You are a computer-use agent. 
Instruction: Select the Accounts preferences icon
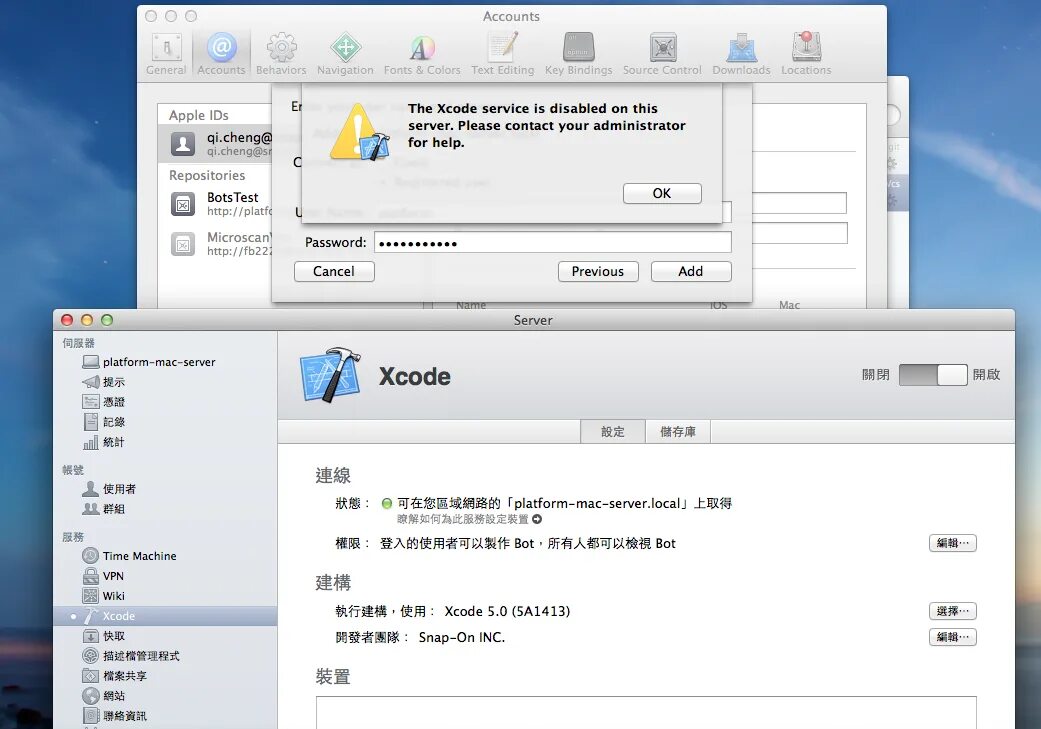coord(221,54)
